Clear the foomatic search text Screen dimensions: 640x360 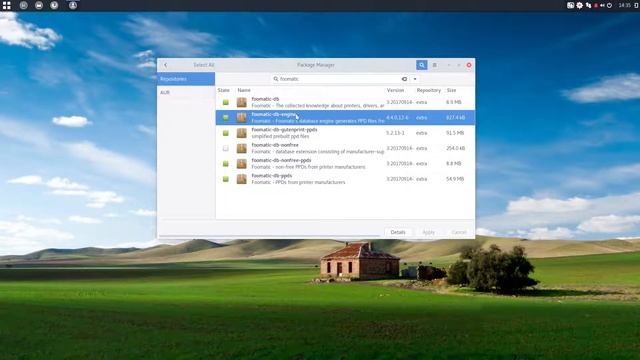pos(404,79)
